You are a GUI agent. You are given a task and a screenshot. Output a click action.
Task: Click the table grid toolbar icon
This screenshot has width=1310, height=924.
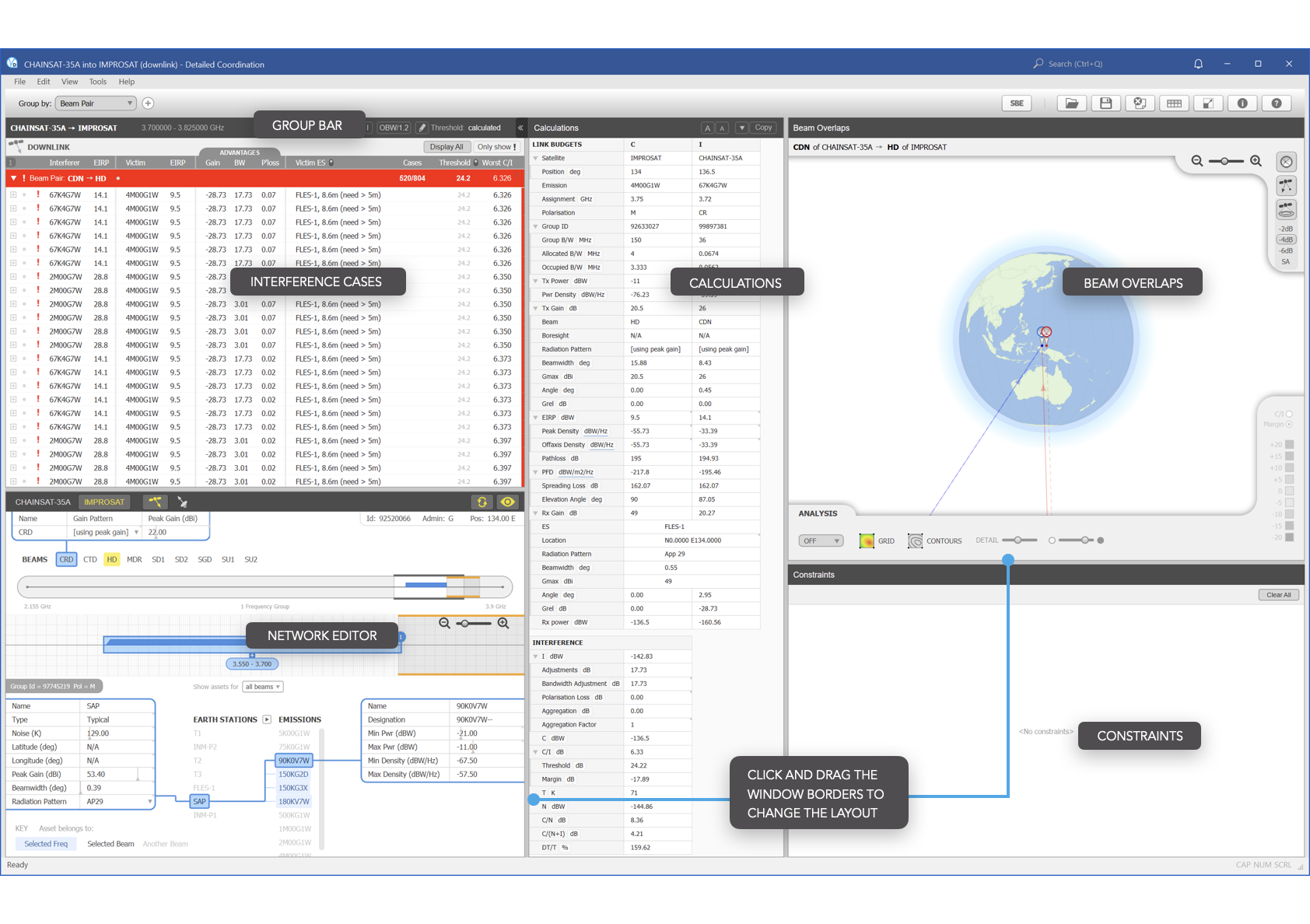point(1174,103)
